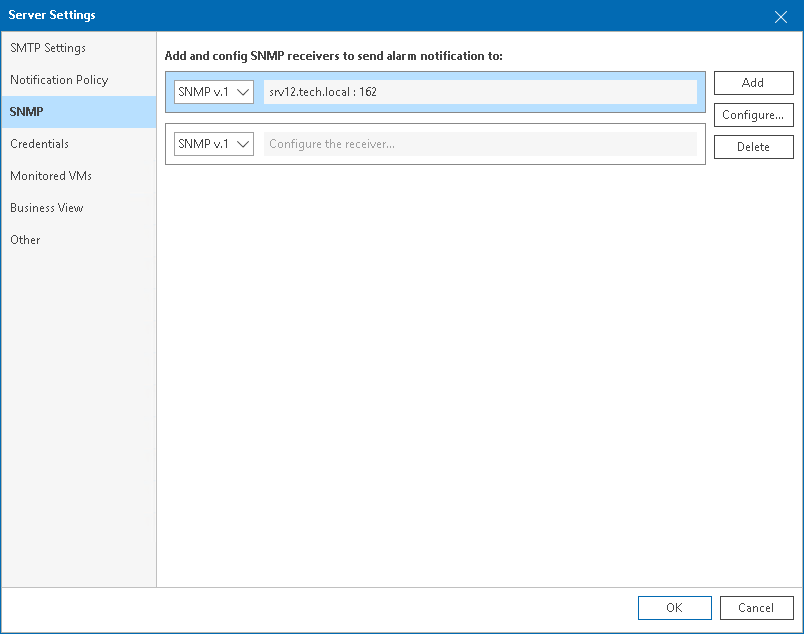Viewport: 804px width, 634px height.
Task: Open the Monitored VMs tab
Action: point(51,176)
